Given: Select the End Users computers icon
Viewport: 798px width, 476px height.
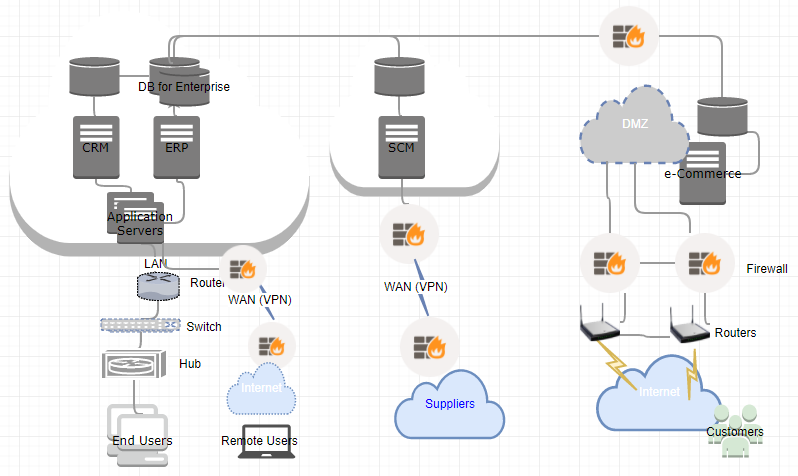Looking at the screenshot, I should click(137, 435).
